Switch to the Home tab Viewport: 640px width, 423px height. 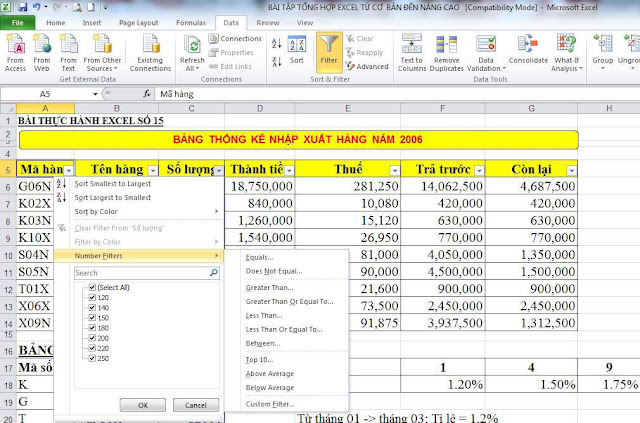[x=56, y=23]
